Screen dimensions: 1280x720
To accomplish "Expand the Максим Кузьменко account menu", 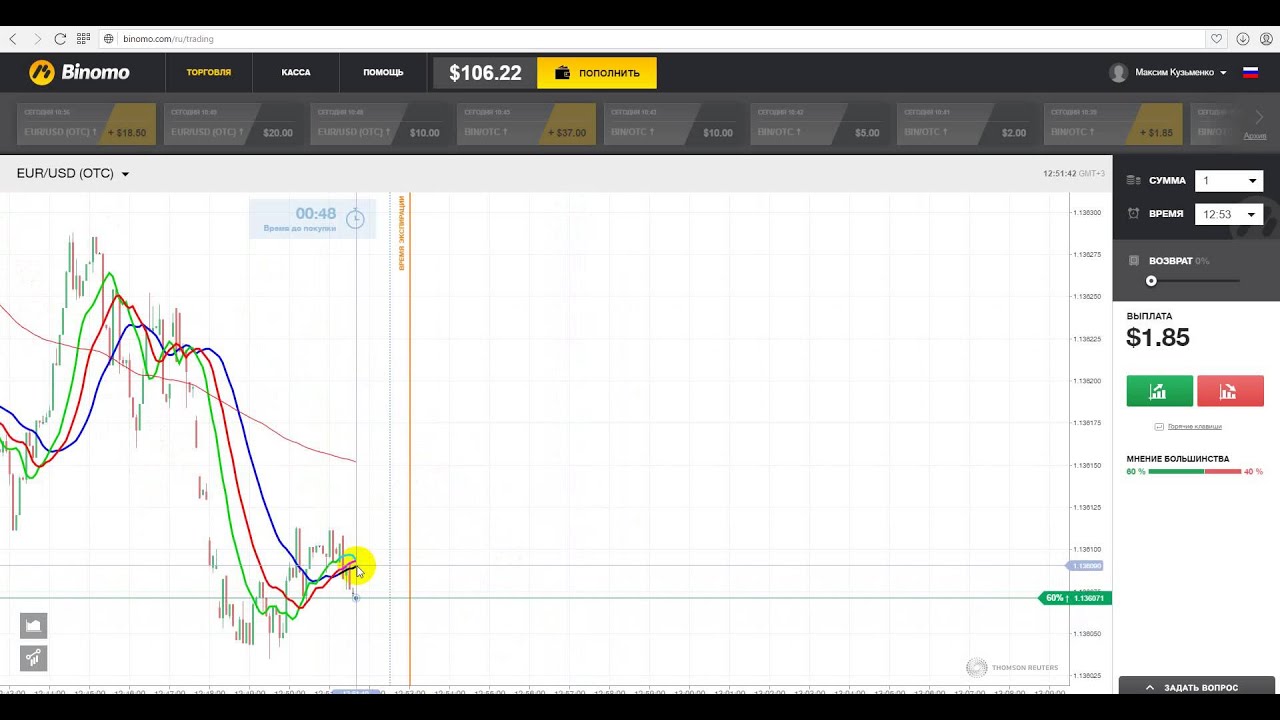I will [1181, 73].
